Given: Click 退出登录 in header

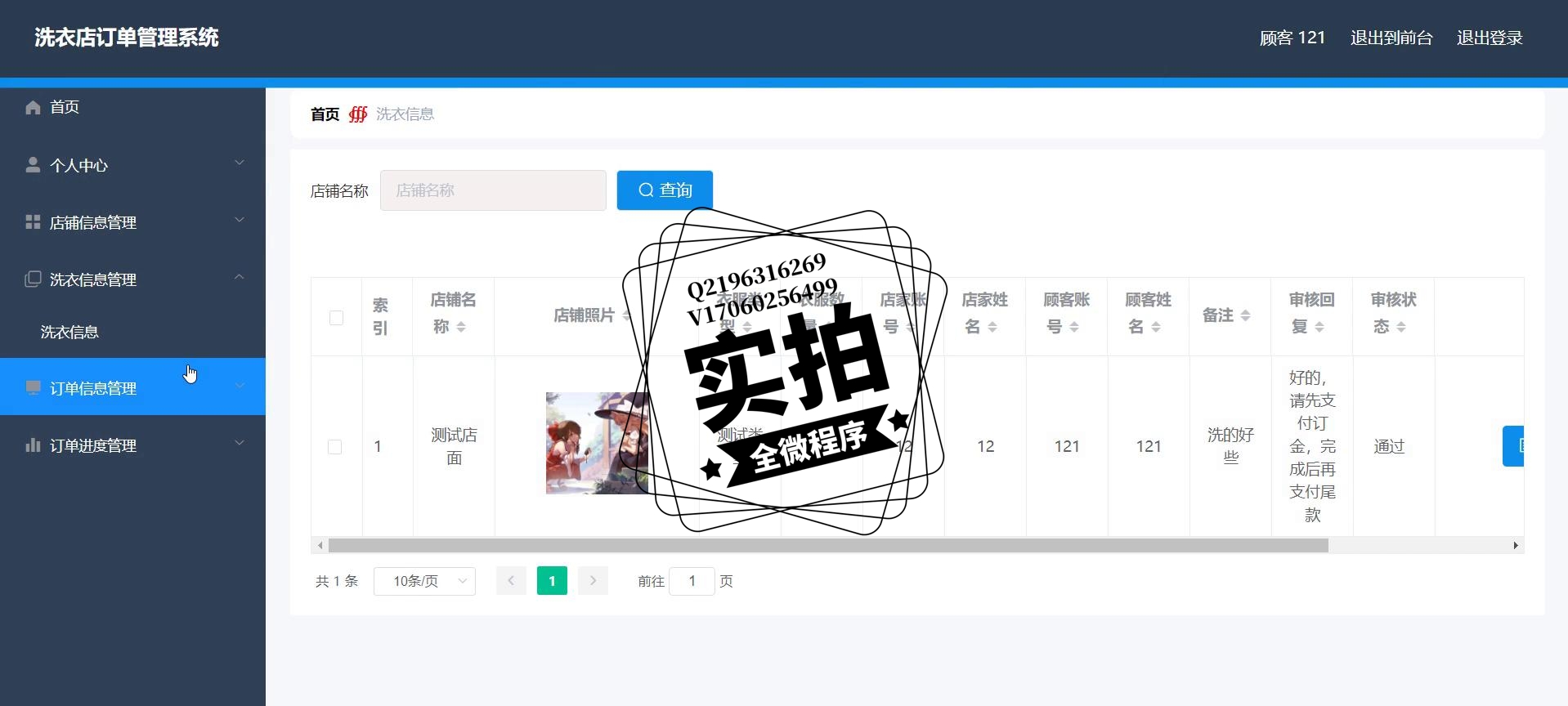Looking at the screenshot, I should pyautogui.click(x=1490, y=38).
